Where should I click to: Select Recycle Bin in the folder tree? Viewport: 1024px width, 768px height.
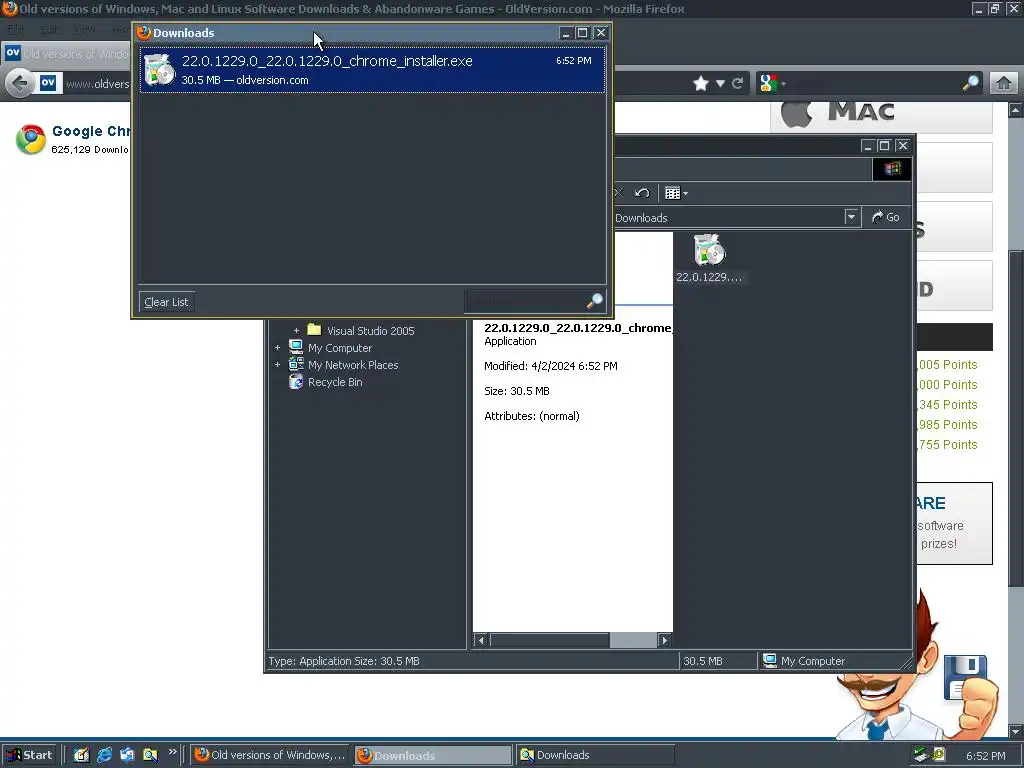click(x=334, y=382)
